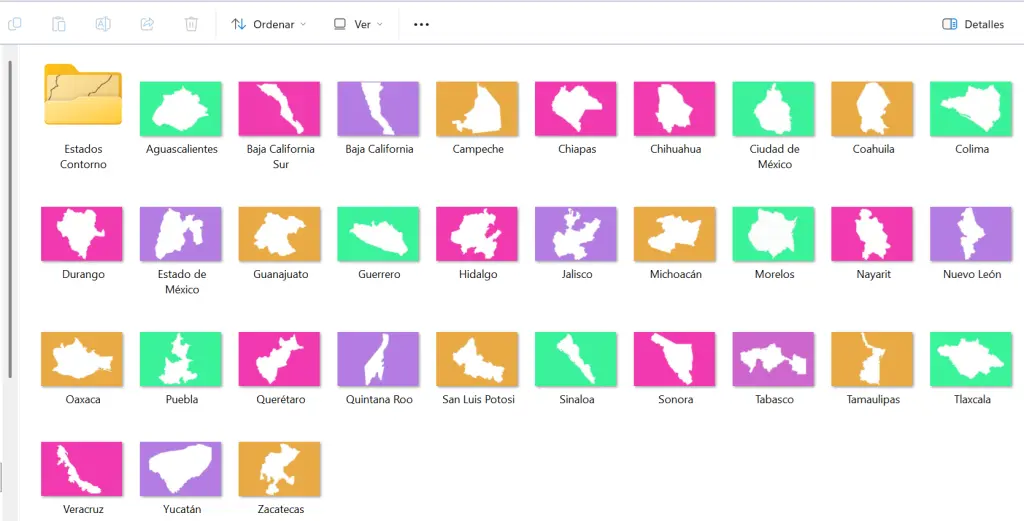Click the 'Veracruz' file name label
Screen dimensions: 1024x521
(84, 509)
